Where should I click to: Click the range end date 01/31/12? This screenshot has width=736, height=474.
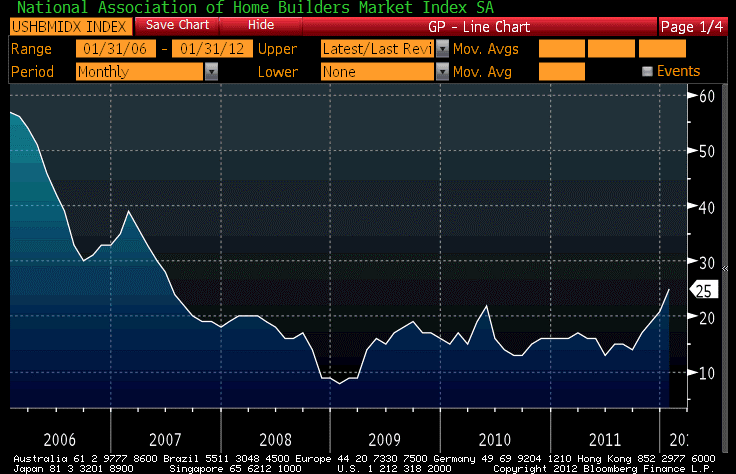212,49
